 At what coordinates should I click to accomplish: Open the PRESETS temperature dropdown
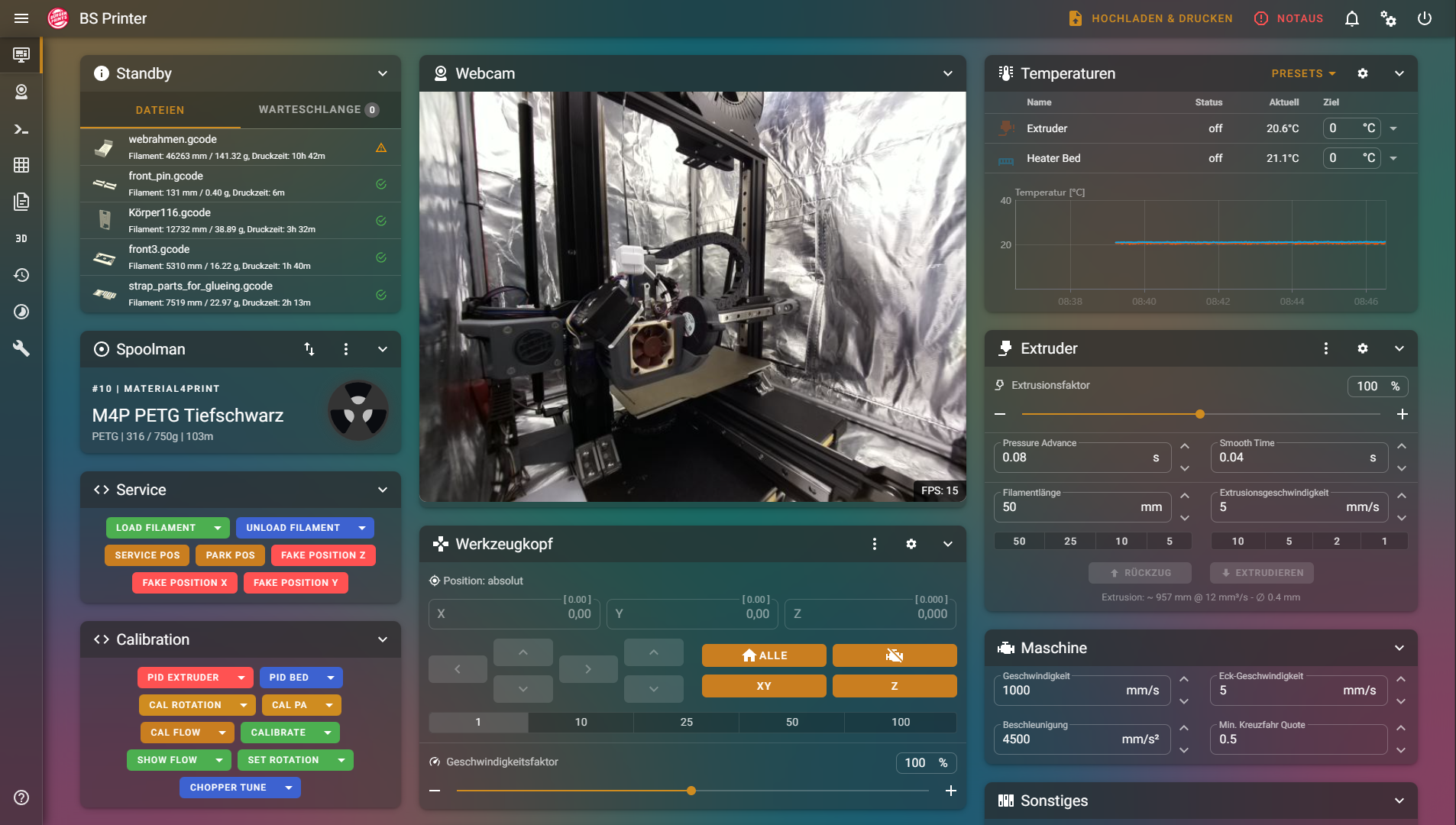coord(1303,73)
